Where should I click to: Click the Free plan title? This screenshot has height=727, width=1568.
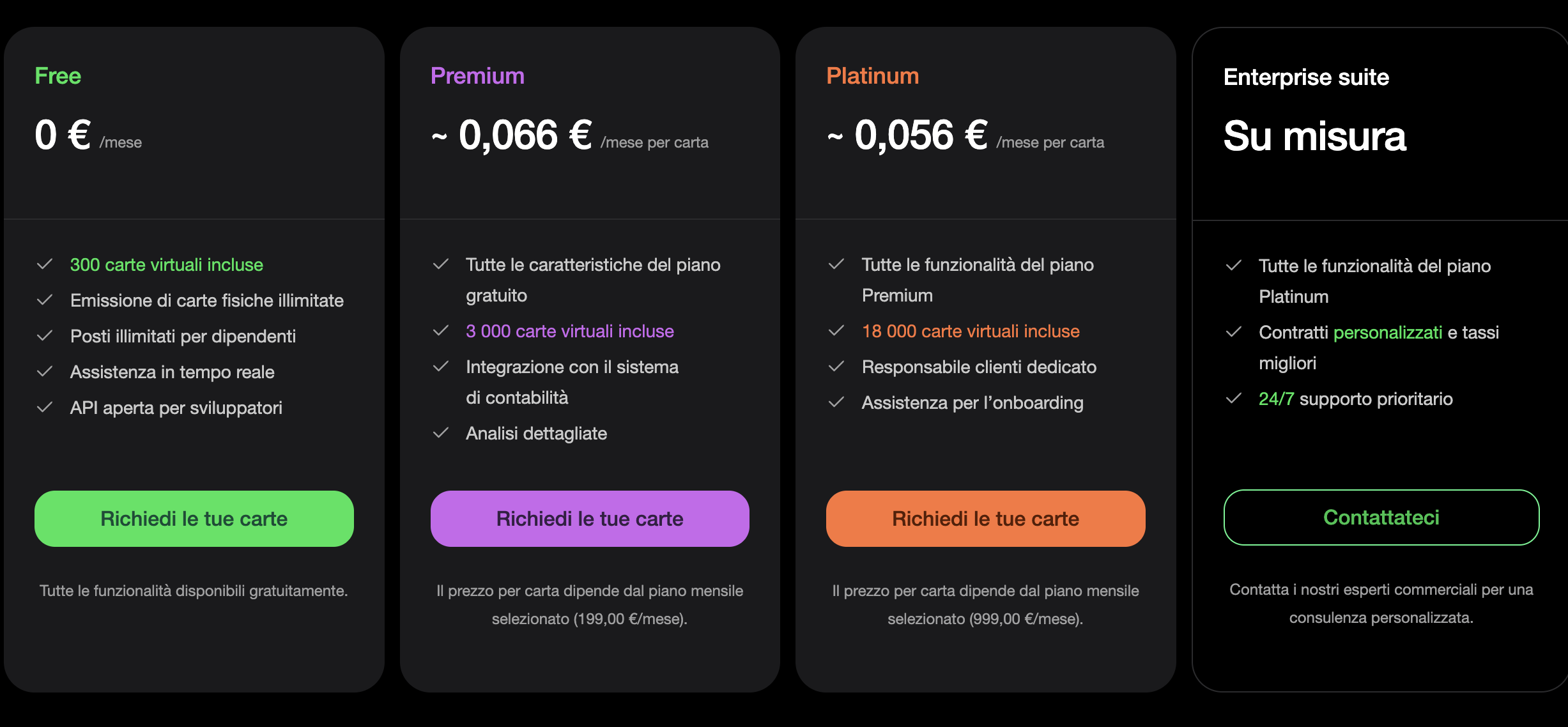pyautogui.click(x=58, y=76)
